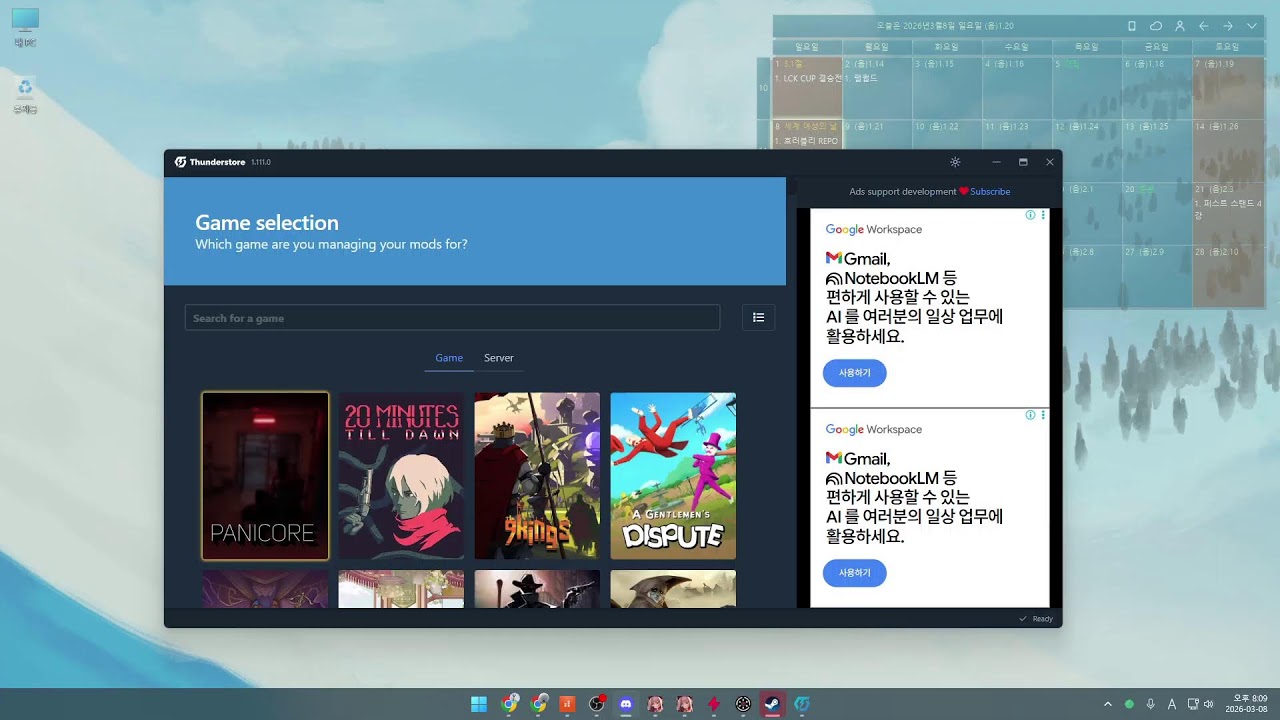The image size is (1280, 720).
Task: Open the volume speaker tray icon
Action: (1208, 704)
